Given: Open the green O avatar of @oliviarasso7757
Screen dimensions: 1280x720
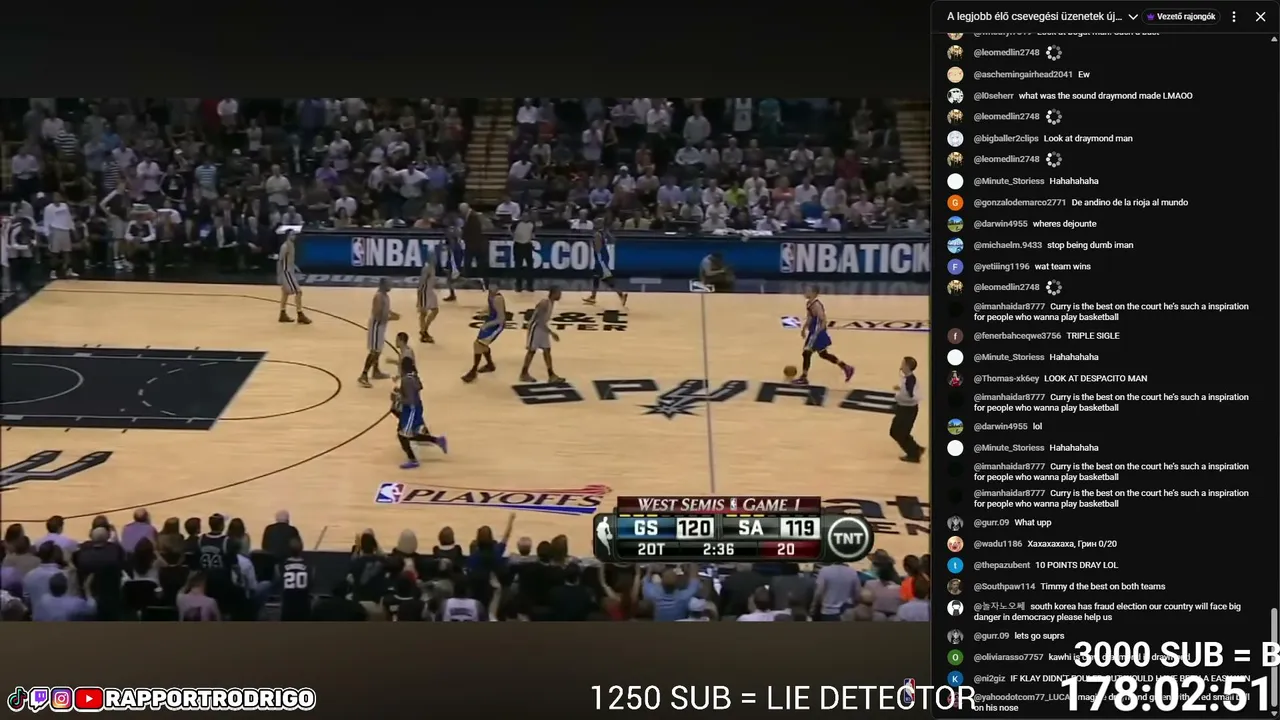Looking at the screenshot, I should pyautogui.click(x=955, y=657).
